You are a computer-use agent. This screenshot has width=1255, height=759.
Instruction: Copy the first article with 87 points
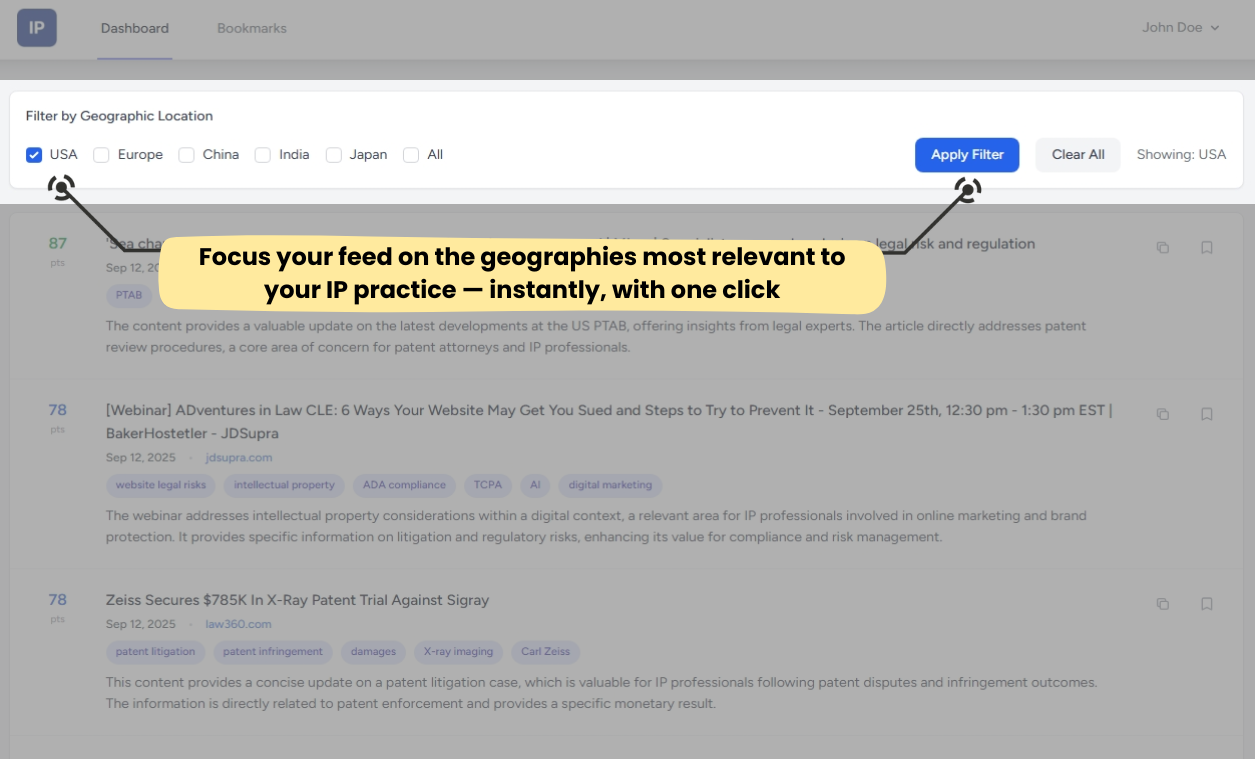[1162, 247]
